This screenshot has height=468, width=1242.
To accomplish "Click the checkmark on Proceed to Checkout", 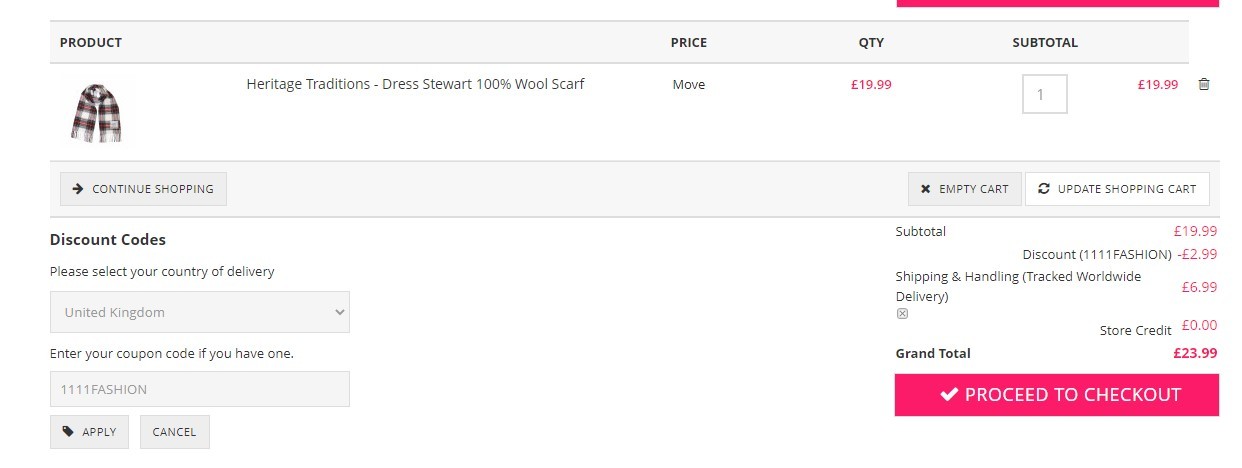I will tap(950, 395).
